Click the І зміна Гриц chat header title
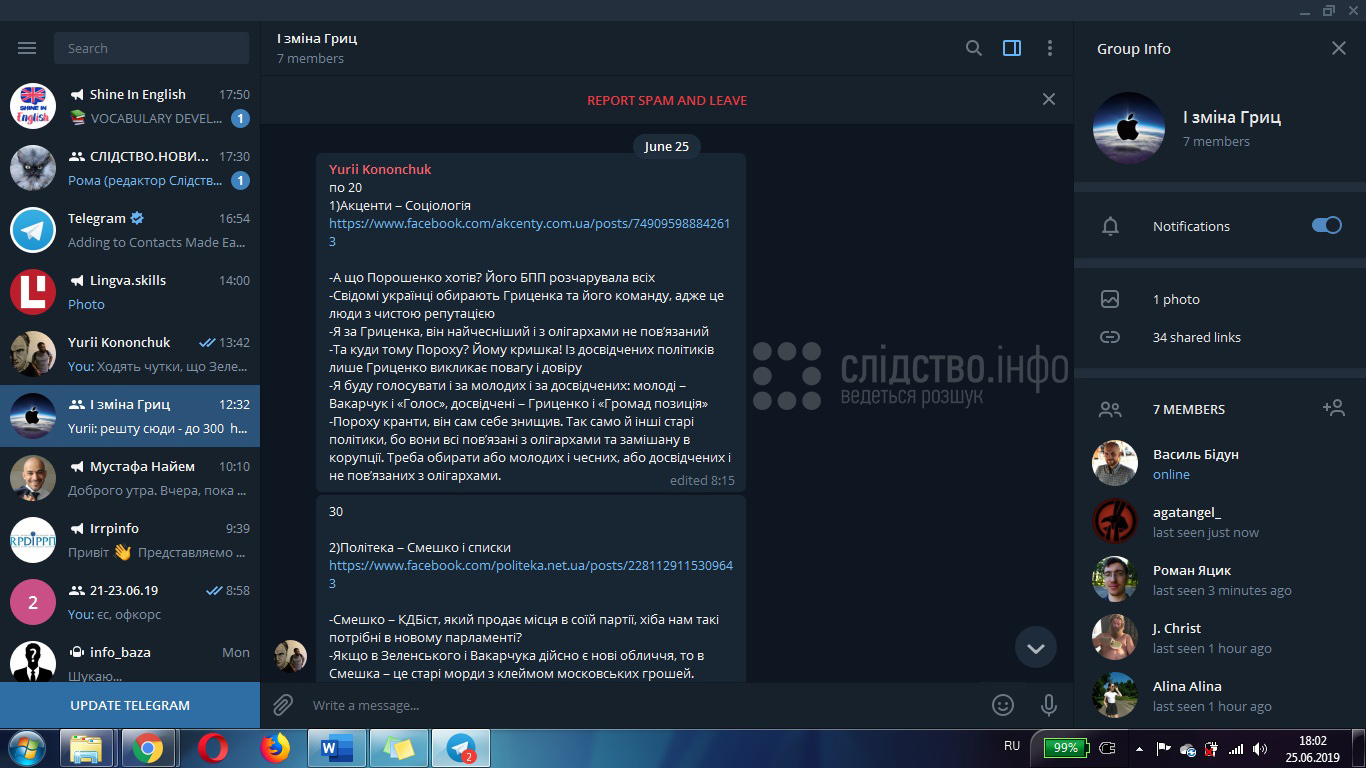 point(317,38)
